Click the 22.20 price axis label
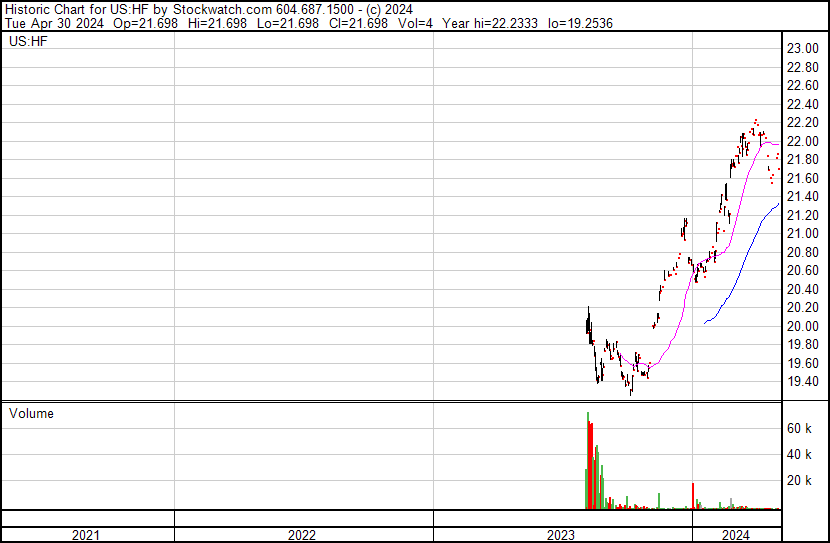Screen dimensions: 830x543 [802, 123]
